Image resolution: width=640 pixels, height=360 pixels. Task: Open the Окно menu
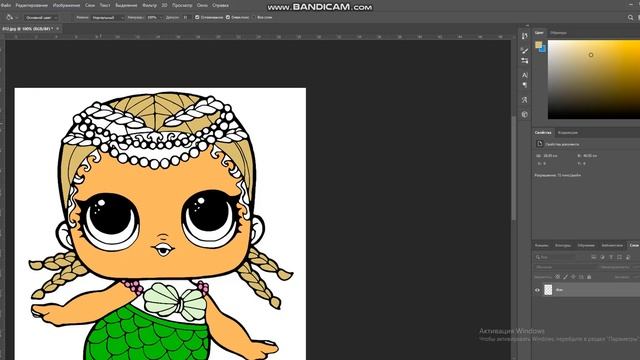(202, 5)
